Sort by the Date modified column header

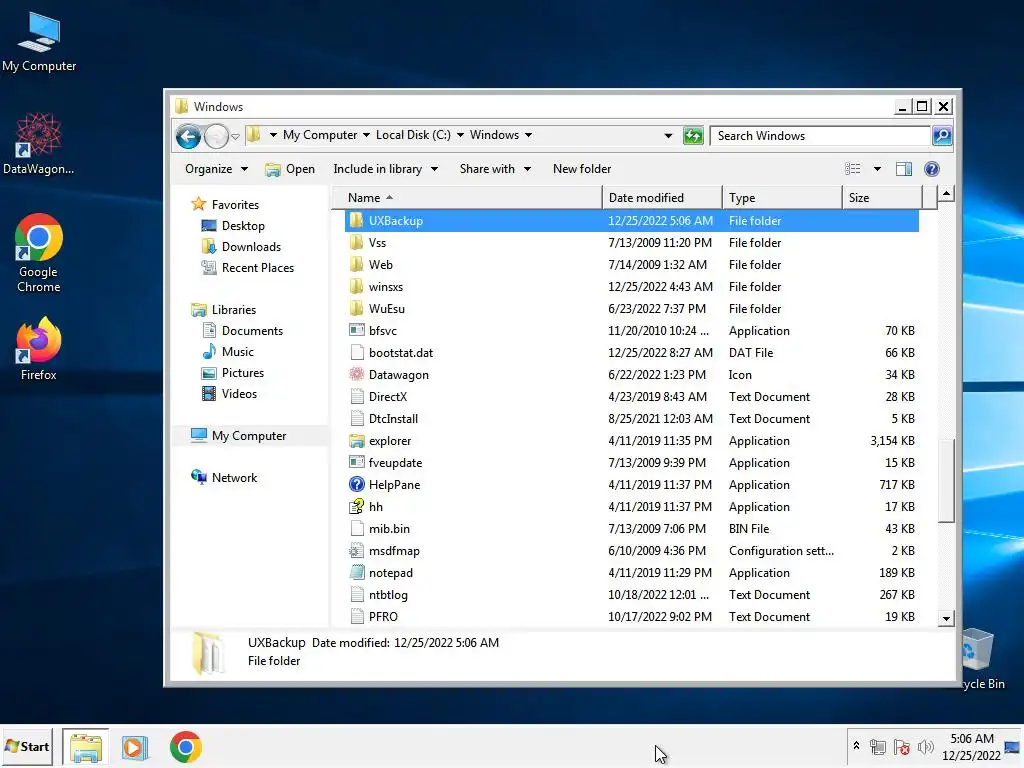coord(662,198)
